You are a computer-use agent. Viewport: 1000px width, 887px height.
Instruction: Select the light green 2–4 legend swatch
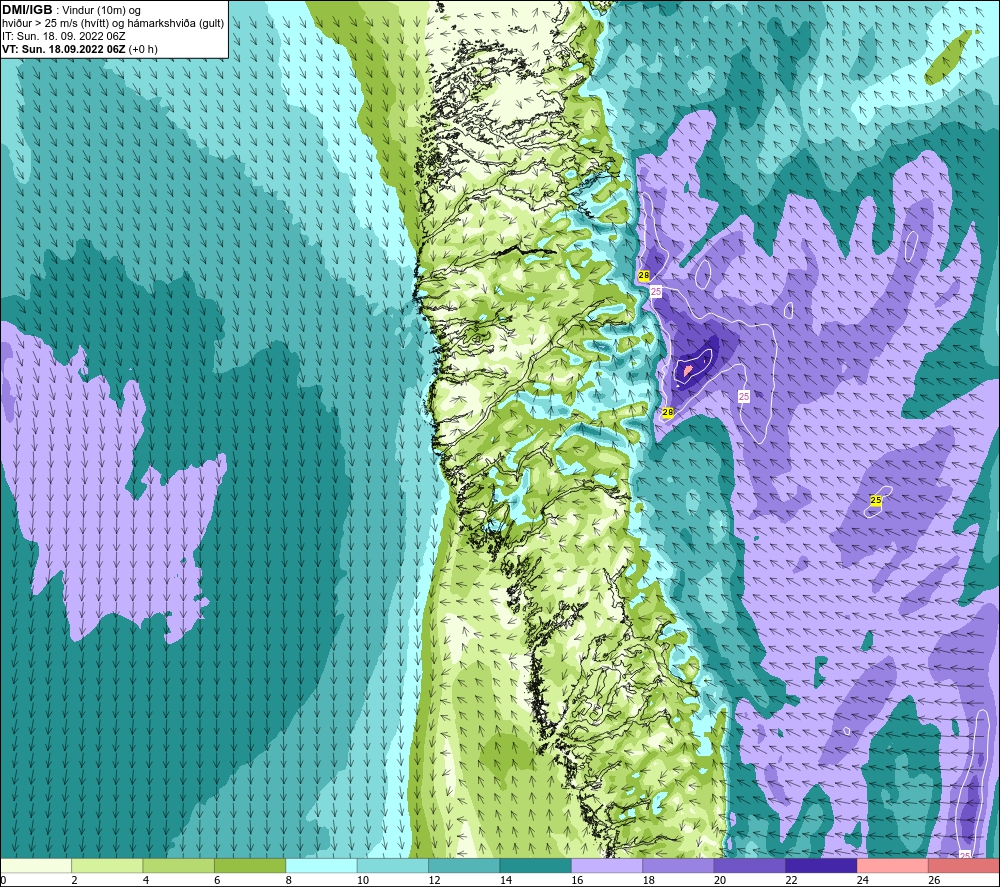click(x=107, y=865)
